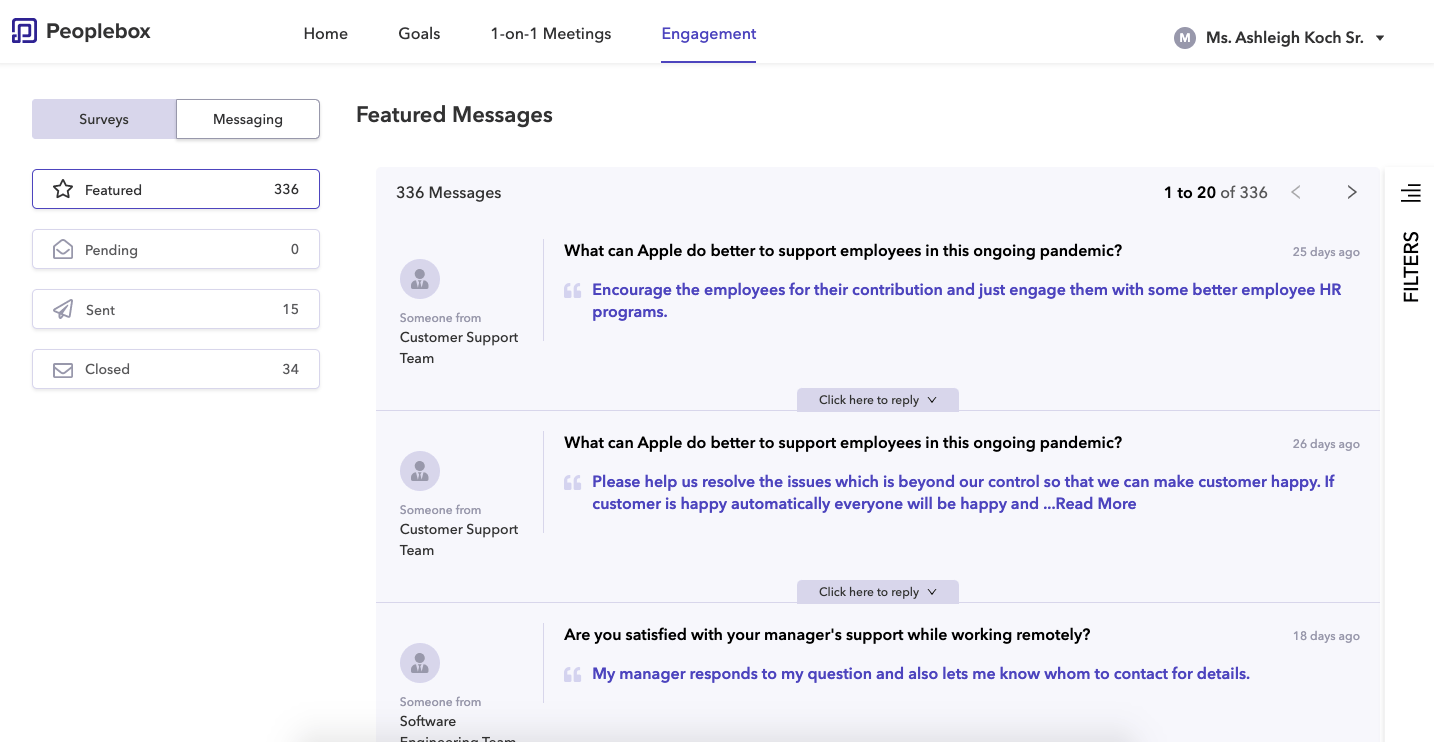
Task: Open the 1-on-1 Meetings tab
Action: coord(551,33)
